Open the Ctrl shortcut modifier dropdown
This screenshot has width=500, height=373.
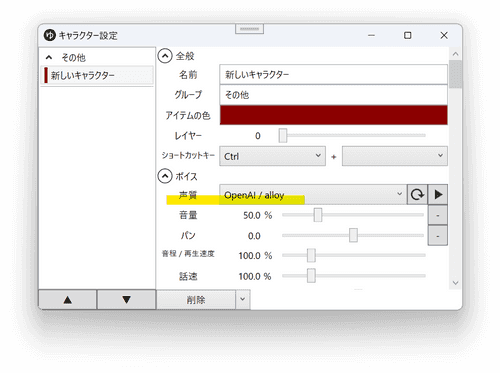[x=272, y=156]
